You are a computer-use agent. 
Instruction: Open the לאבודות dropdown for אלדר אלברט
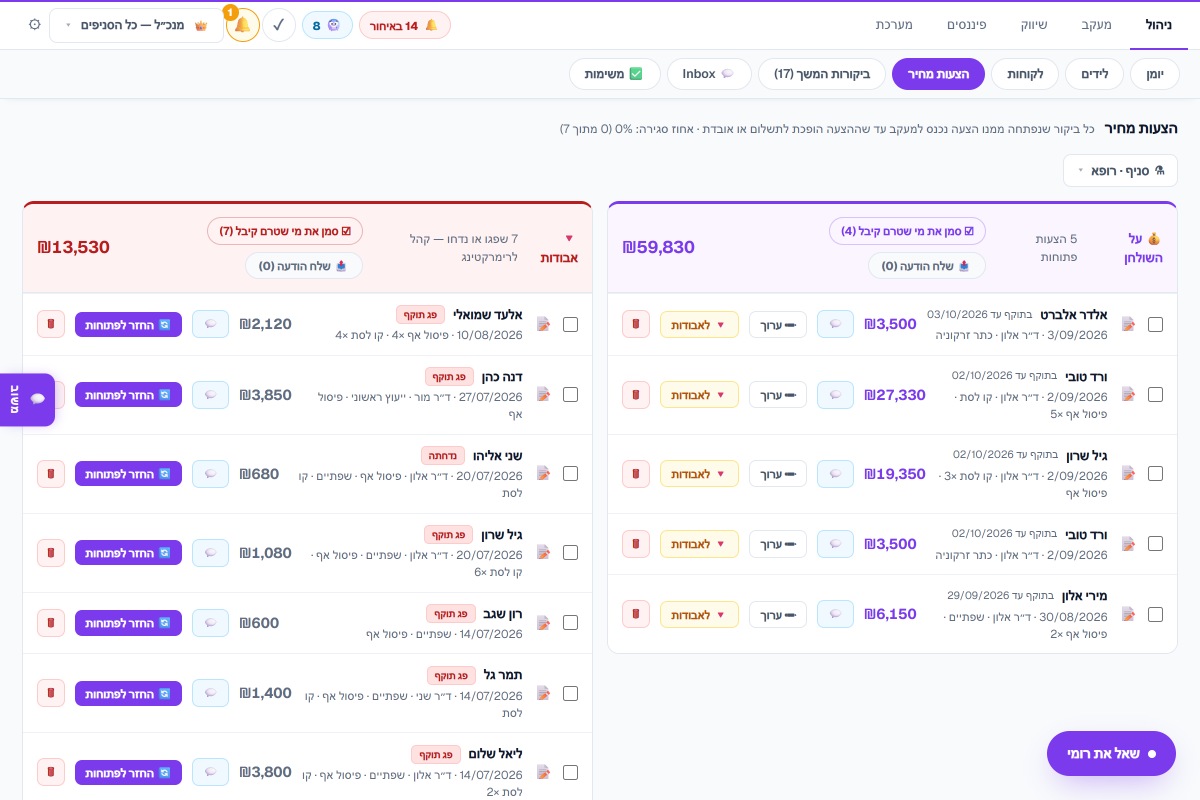coord(699,325)
